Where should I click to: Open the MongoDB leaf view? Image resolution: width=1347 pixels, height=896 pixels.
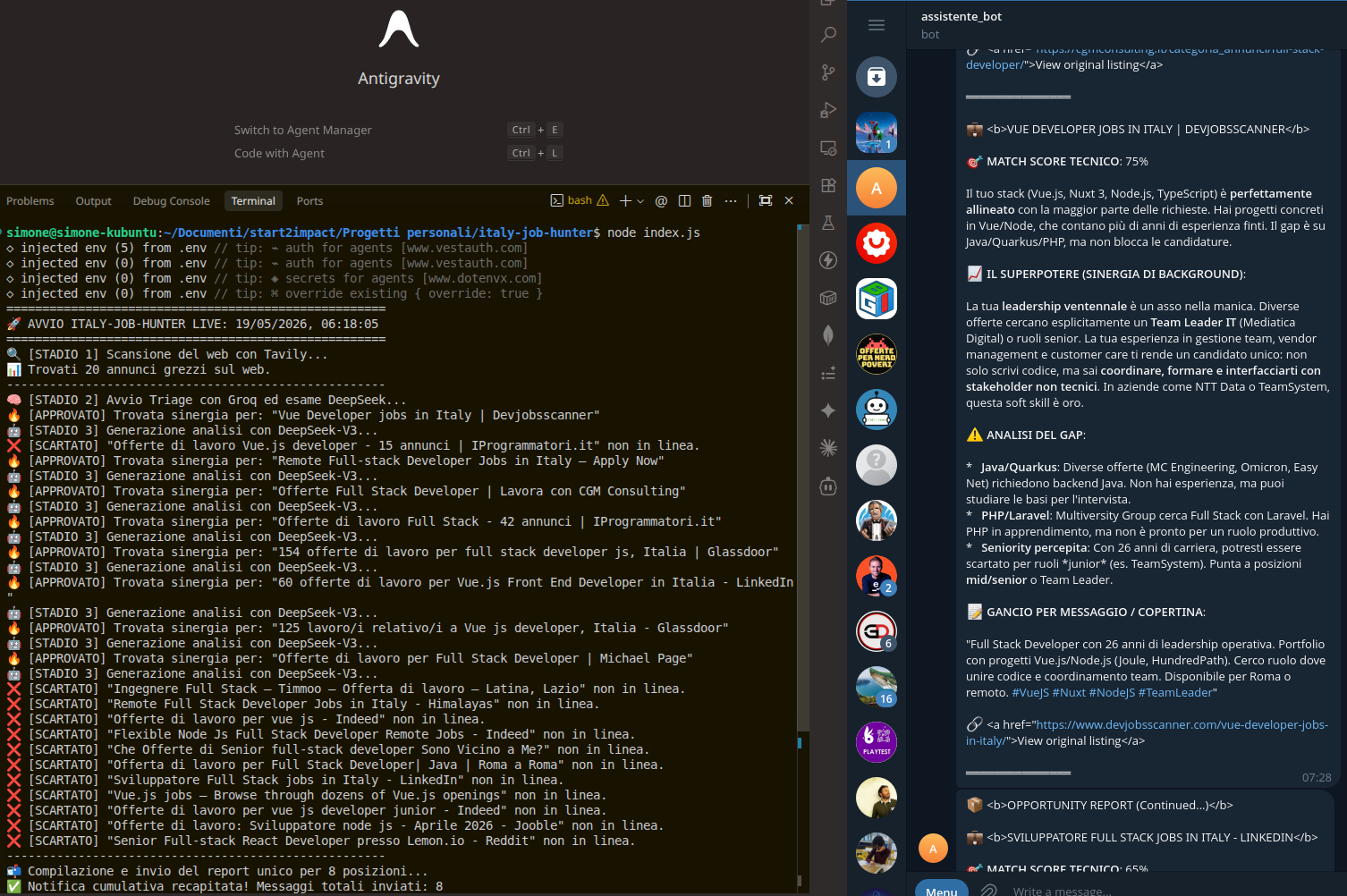(828, 335)
